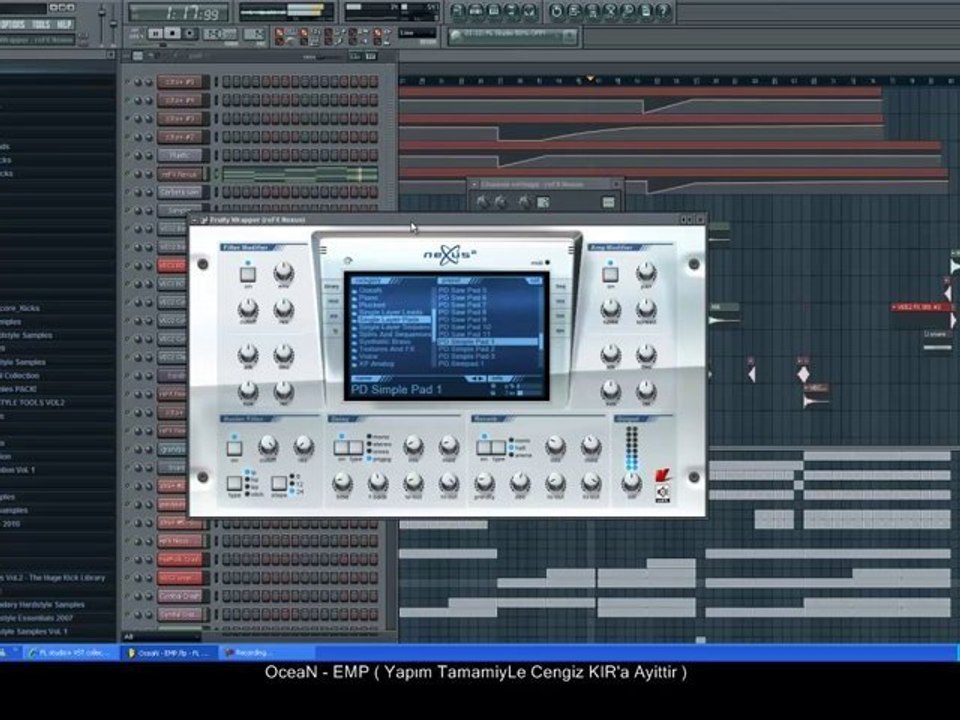Open the Playlist view from shortcut toolbar

[x=458, y=11]
